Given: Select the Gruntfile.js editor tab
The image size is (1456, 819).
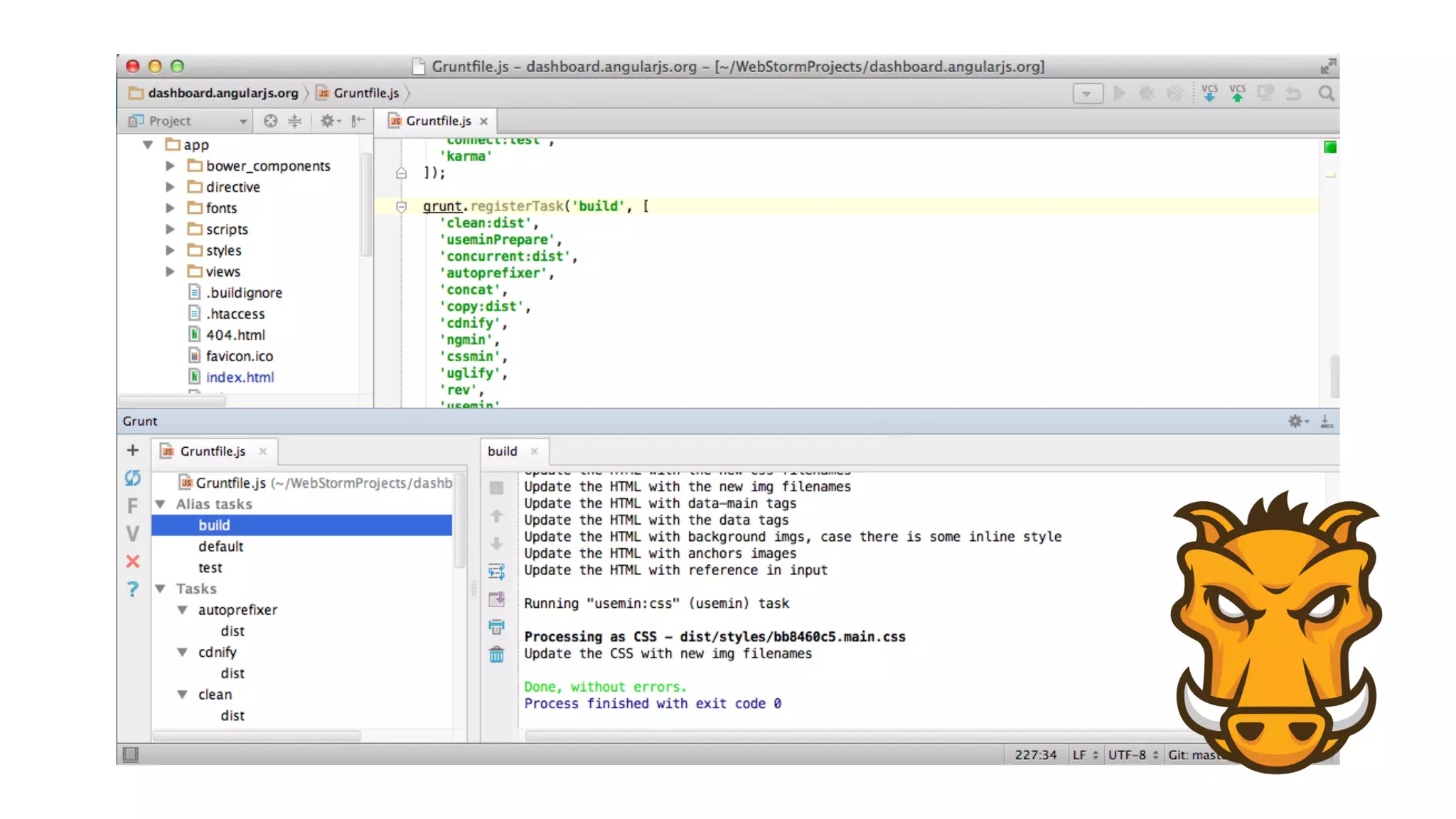Looking at the screenshot, I should point(438,121).
